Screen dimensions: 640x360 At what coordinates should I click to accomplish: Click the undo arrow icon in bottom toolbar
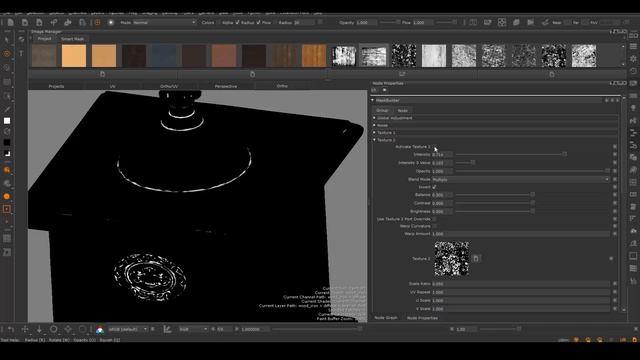click(11, 329)
